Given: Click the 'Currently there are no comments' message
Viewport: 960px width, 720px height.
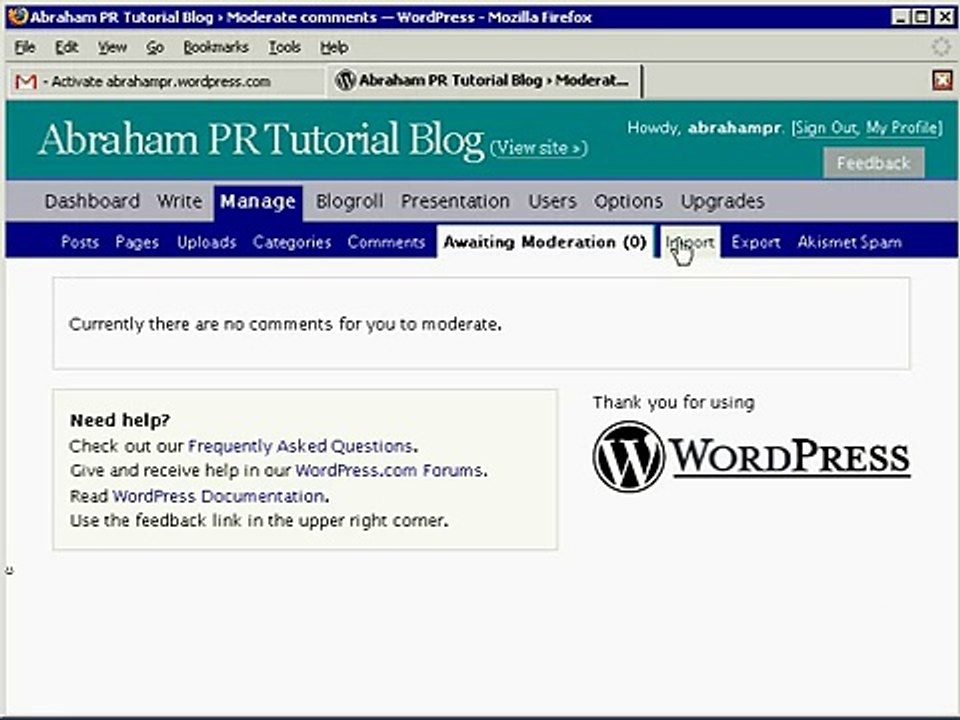Looking at the screenshot, I should point(285,324).
